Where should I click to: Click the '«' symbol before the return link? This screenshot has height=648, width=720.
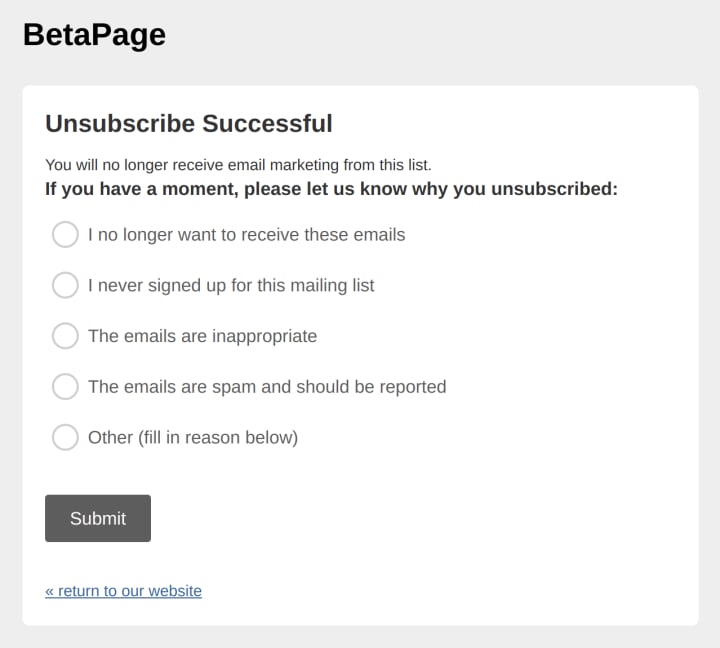click(50, 591)
